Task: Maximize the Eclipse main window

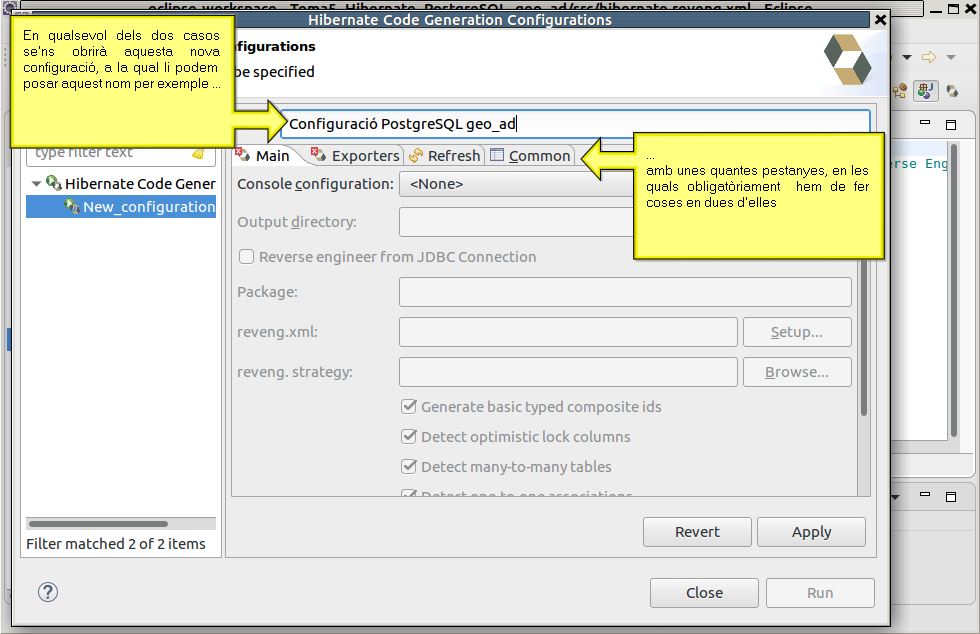Action: (x=953, y=9)
